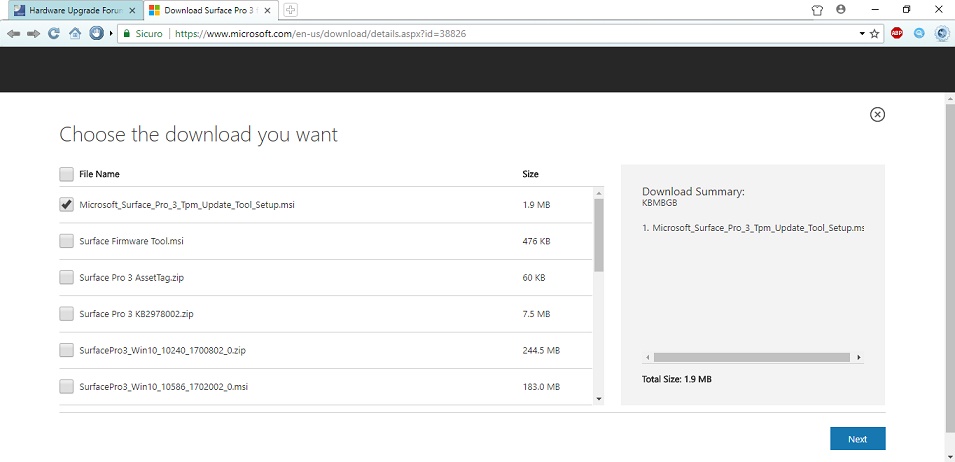Click the Surface Pro 3 AssetTag.zip file name
Viewport: 955px width, 462px height.
point(132,278)
